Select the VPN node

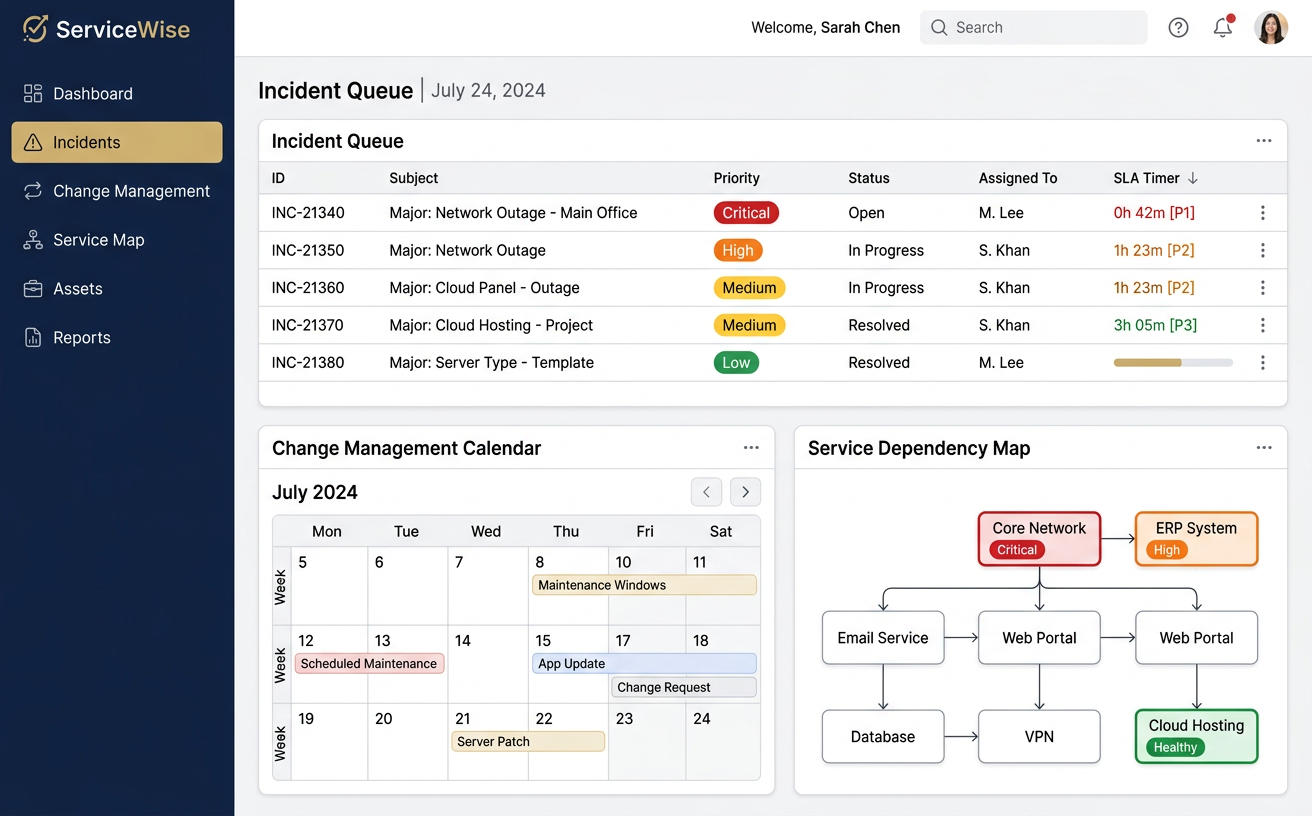tap(1039, 737)
